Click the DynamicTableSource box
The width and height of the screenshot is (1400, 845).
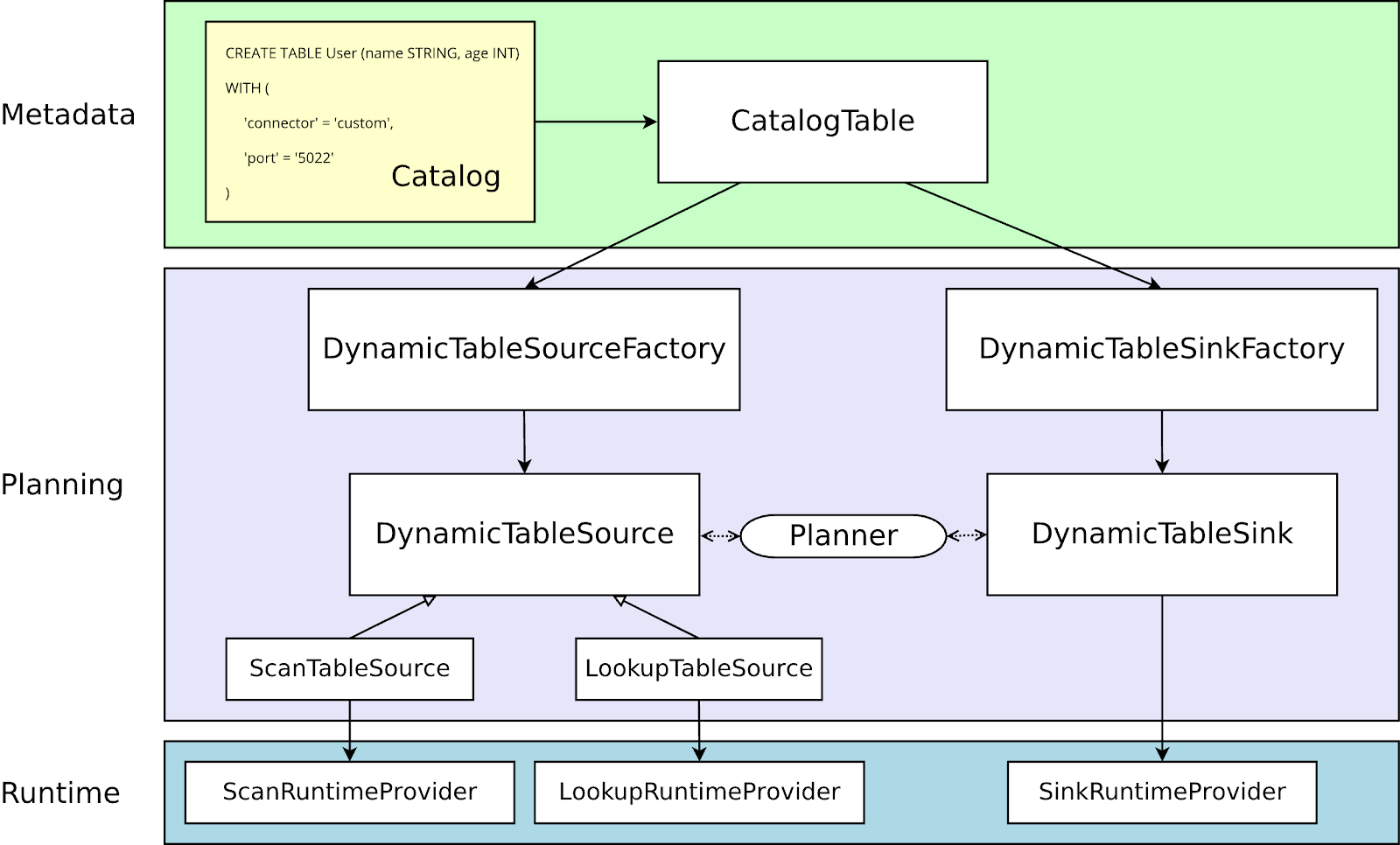[x=523, y=534]
